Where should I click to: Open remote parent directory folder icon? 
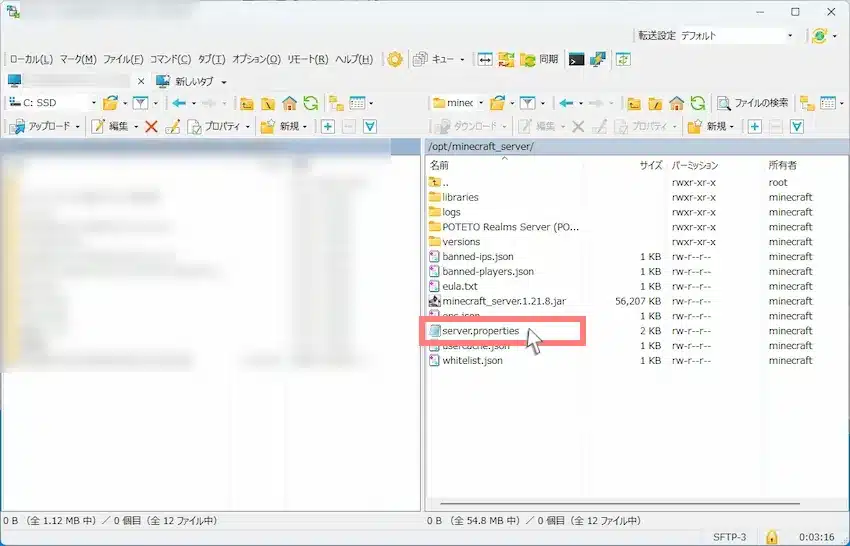[633, 103]
